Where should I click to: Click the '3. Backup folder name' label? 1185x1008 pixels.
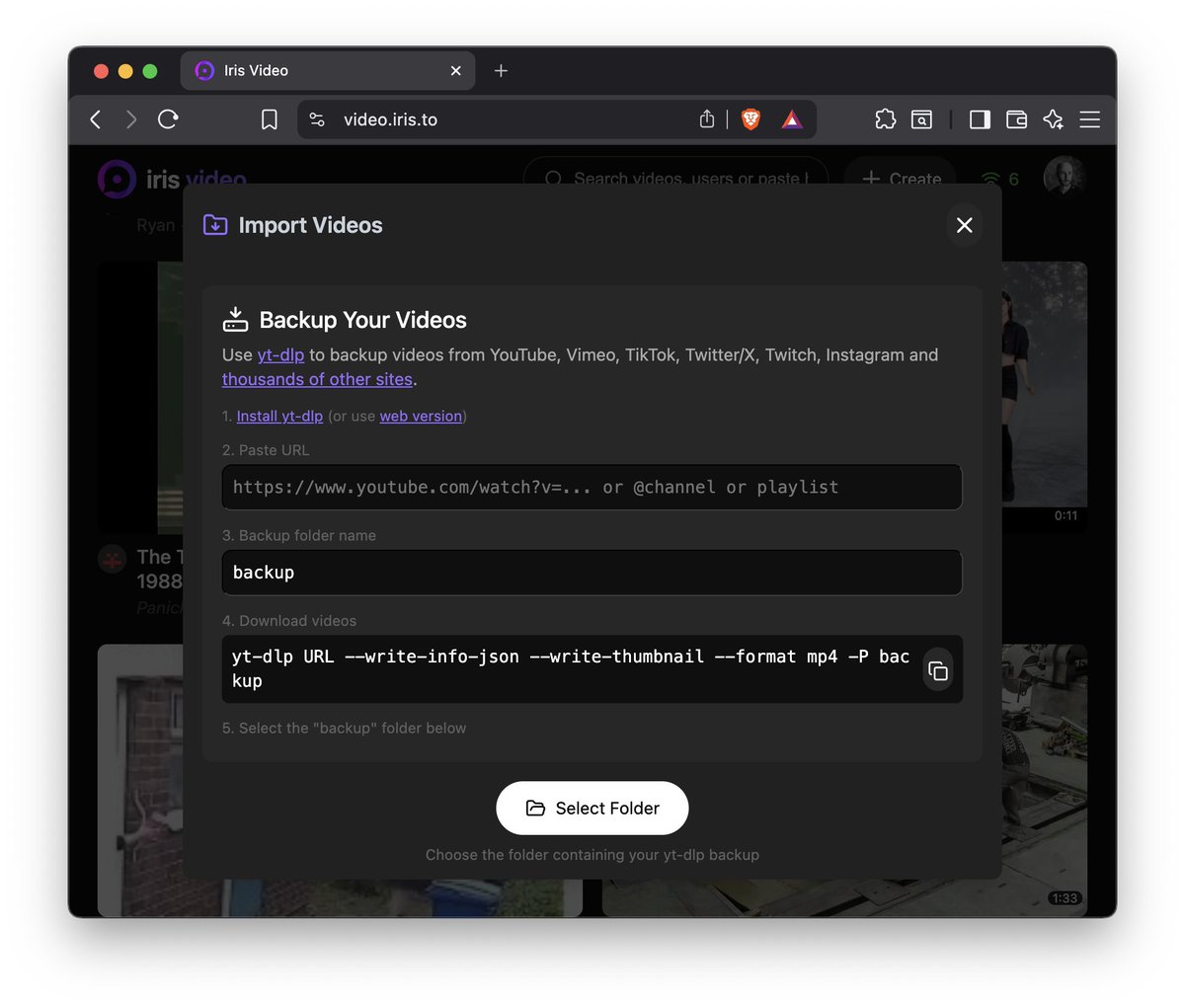(x=299, y=535)
